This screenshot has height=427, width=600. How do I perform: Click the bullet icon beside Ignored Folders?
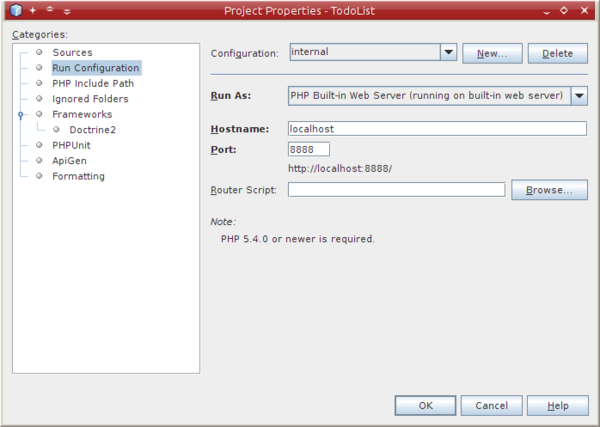[40, 99]
